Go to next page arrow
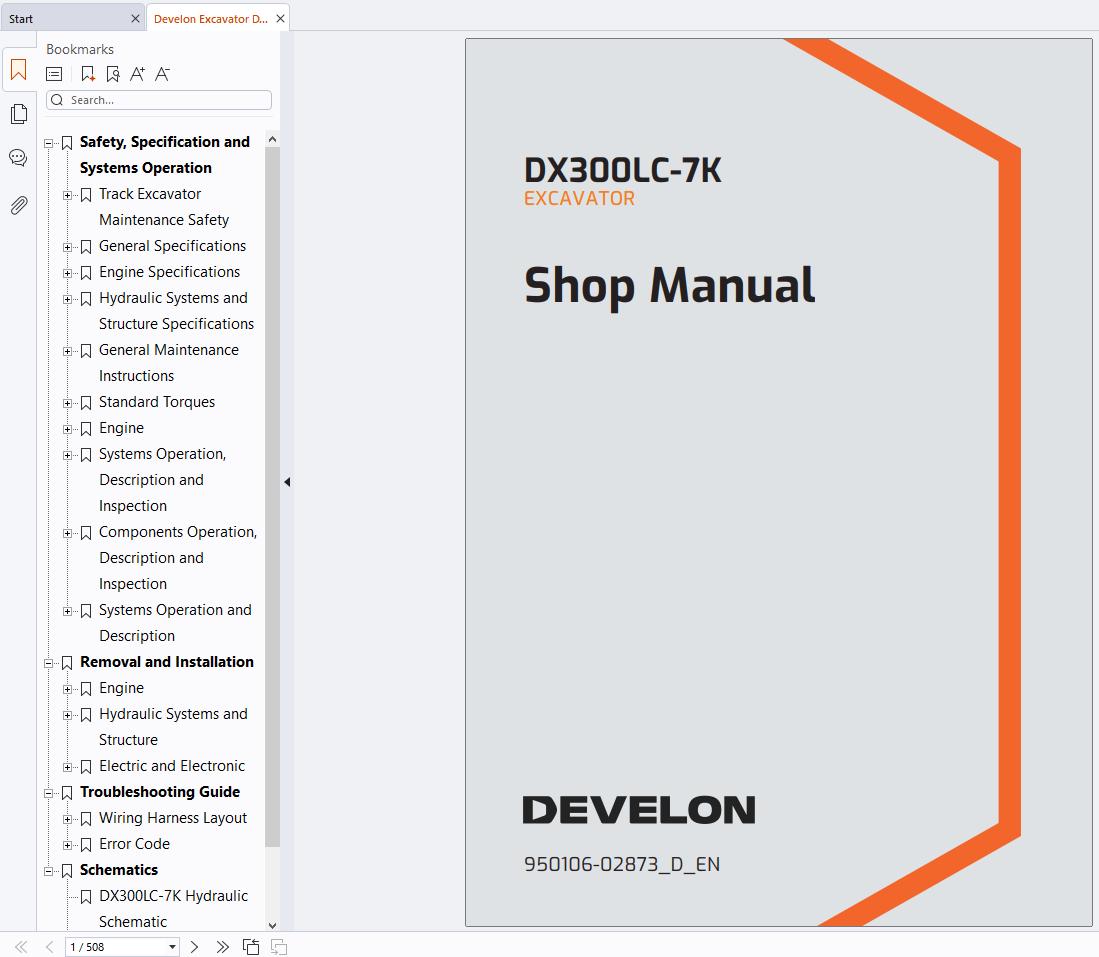Image resolution: width=1099 pixels, height=957 pixels. point(194,946)
